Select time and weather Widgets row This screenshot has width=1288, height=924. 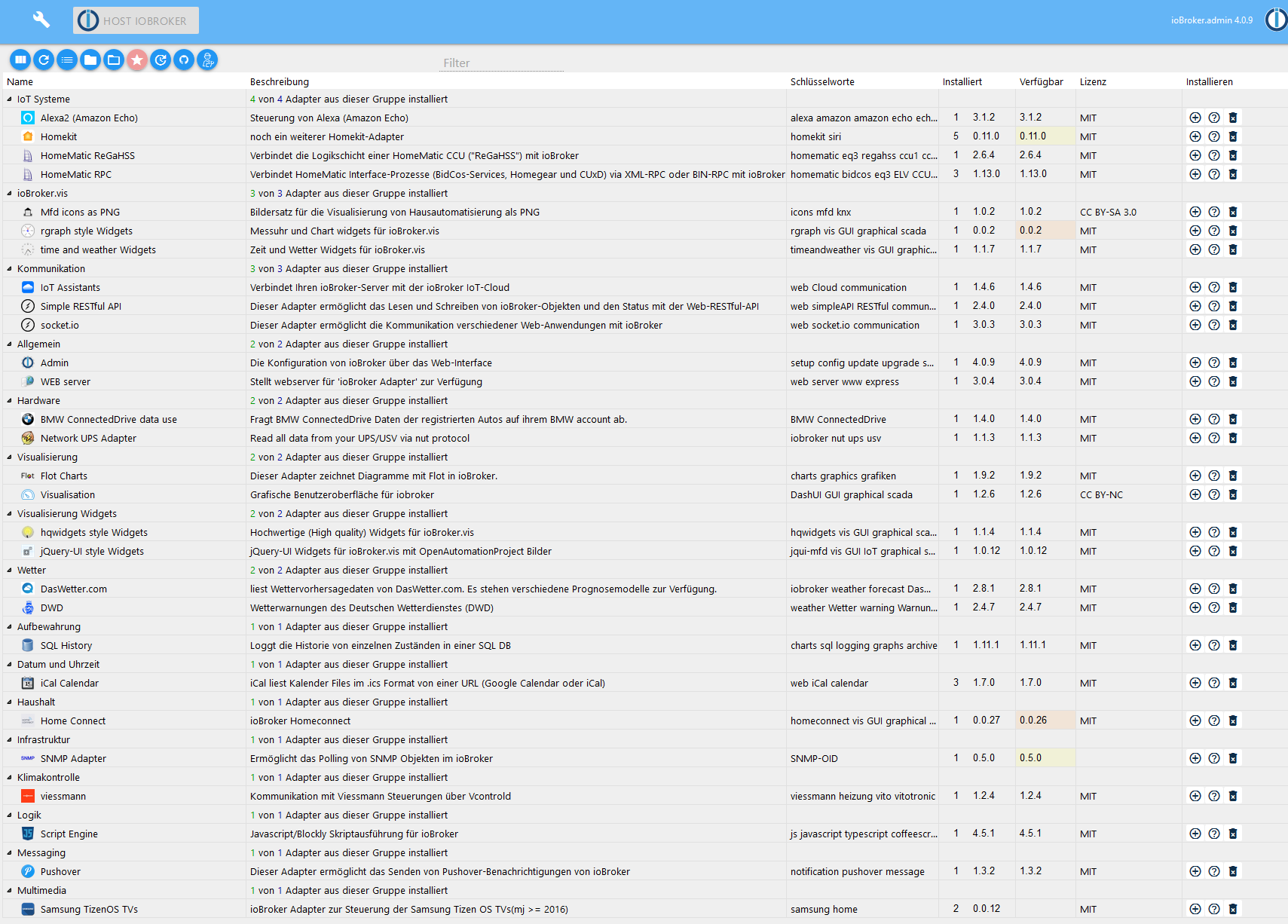644,249
